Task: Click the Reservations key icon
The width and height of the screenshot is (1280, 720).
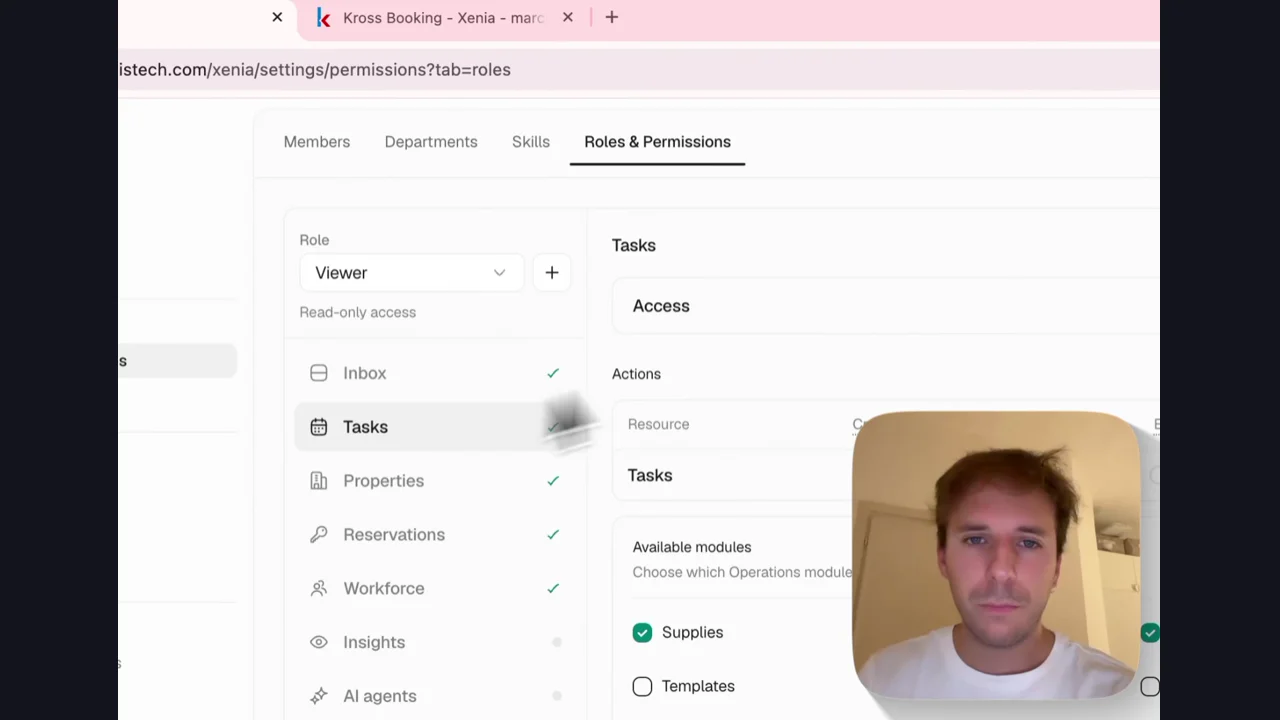Action: point(318,535)
